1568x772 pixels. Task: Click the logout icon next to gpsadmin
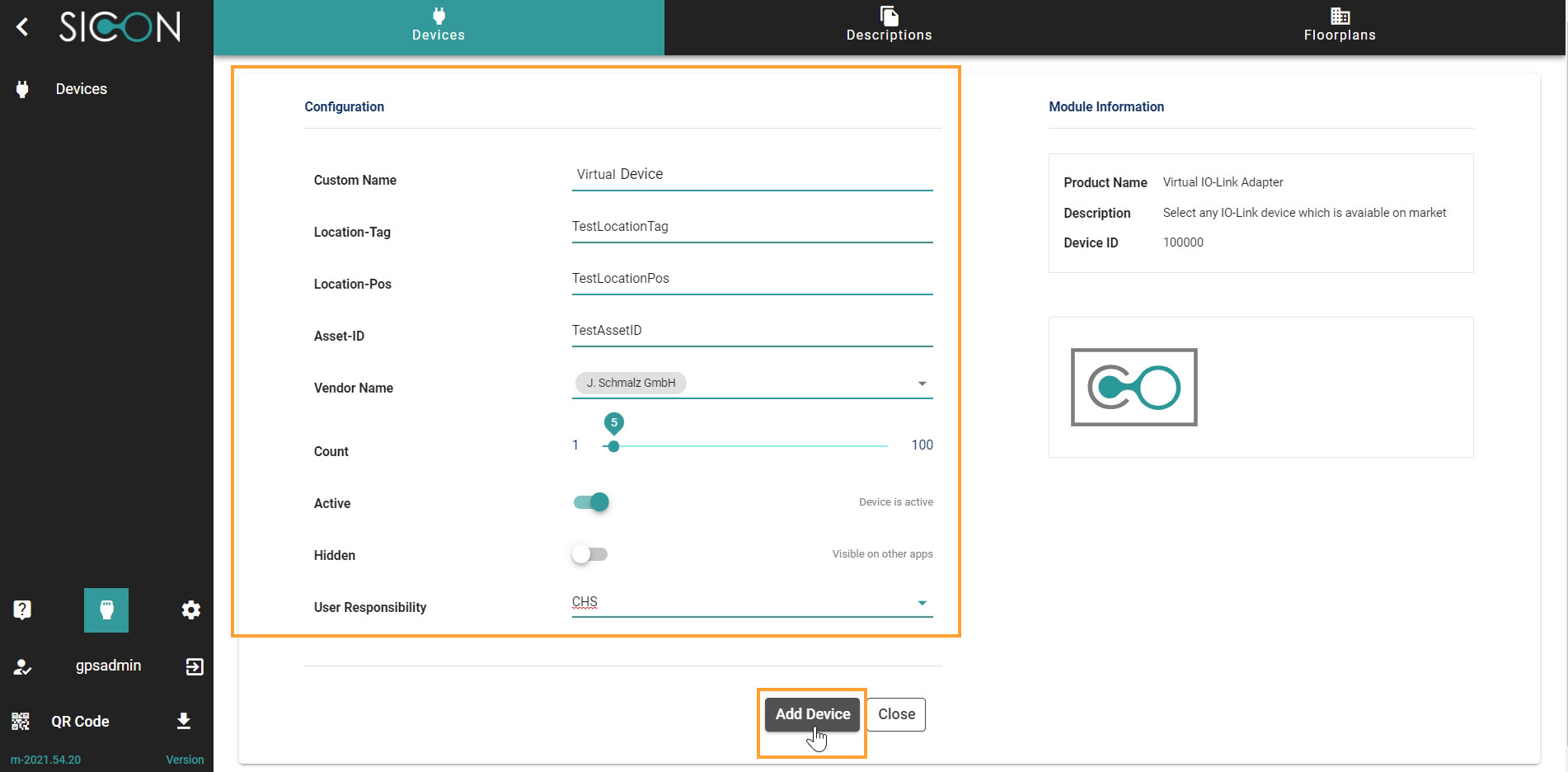tap(195, 666)
